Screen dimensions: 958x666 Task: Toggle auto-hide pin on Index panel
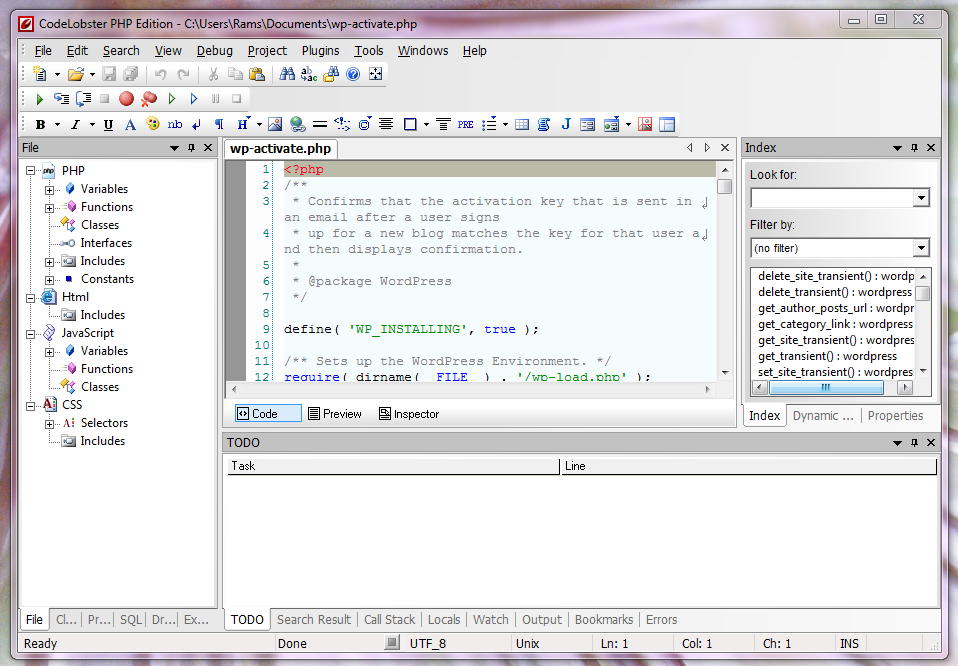tap(914, 148)
